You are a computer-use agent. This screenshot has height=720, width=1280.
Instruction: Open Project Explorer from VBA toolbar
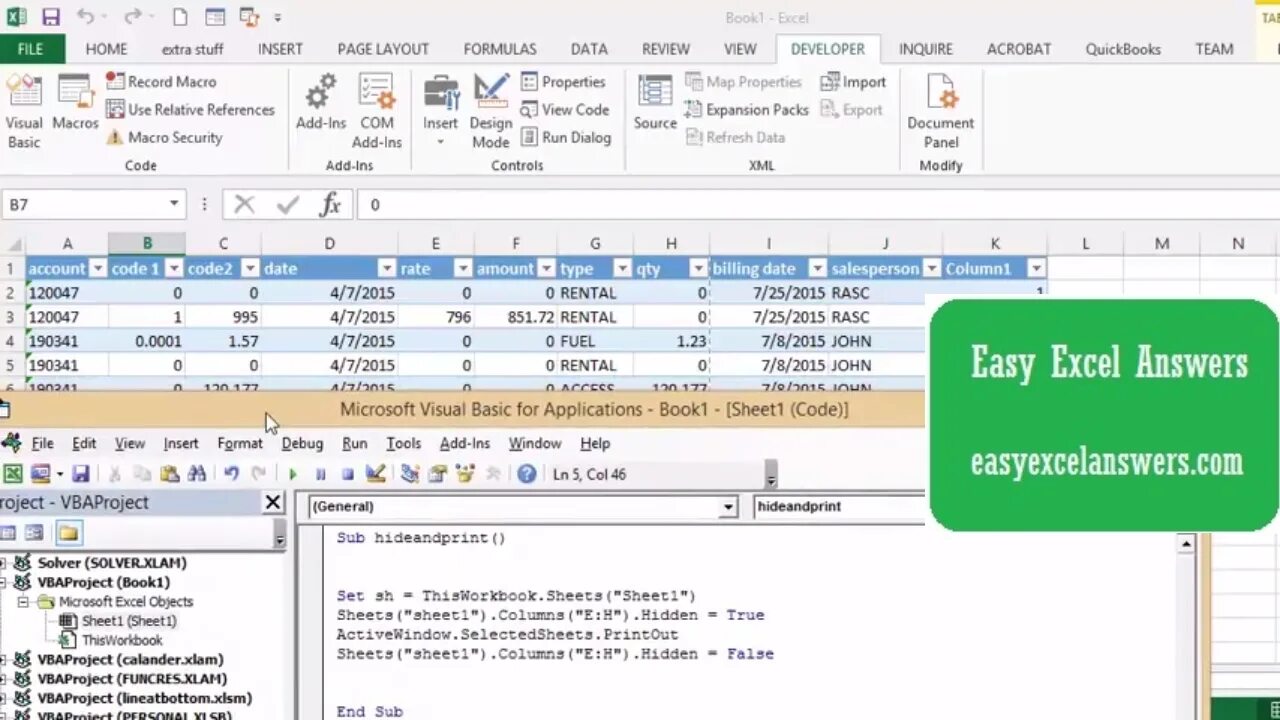click(x=410, y=474)
